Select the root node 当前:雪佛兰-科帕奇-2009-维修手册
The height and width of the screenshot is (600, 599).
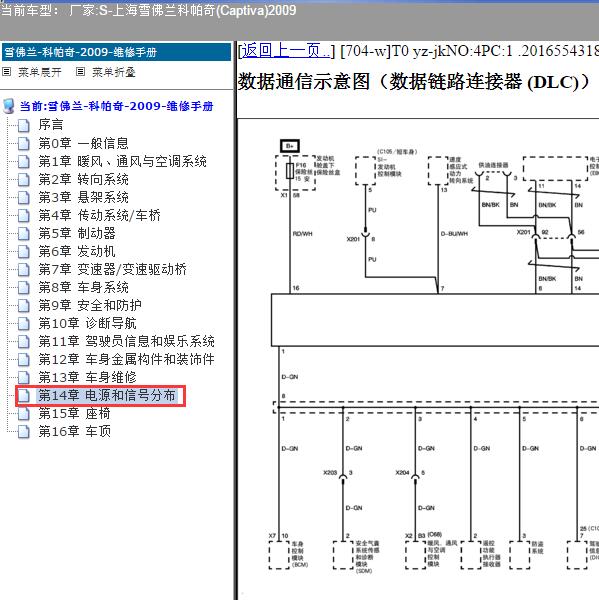pos(116,106)
